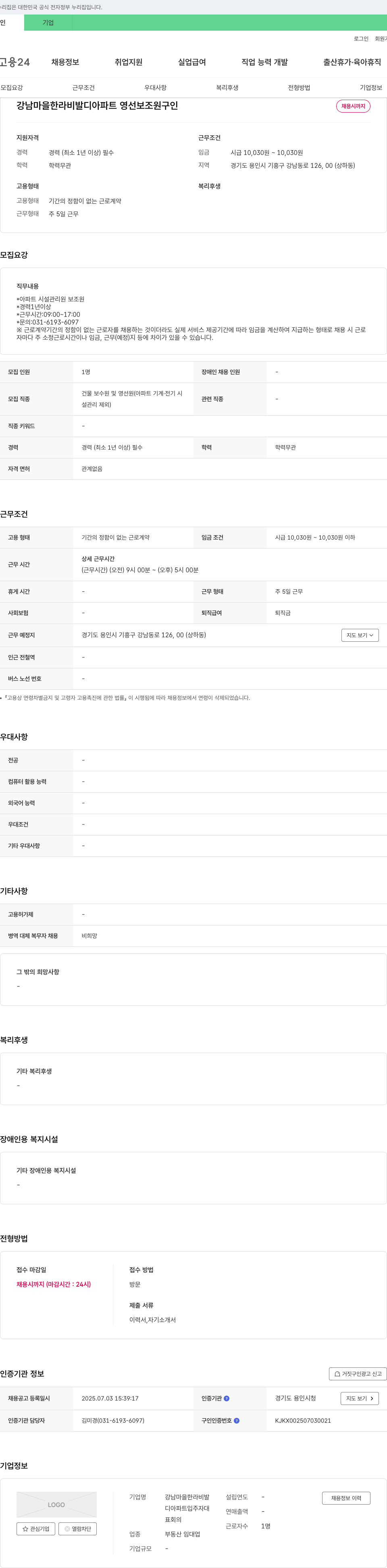Open the 채용정보 main menu
Viewport: 387px width, 1568px height.
click(65, 62)
